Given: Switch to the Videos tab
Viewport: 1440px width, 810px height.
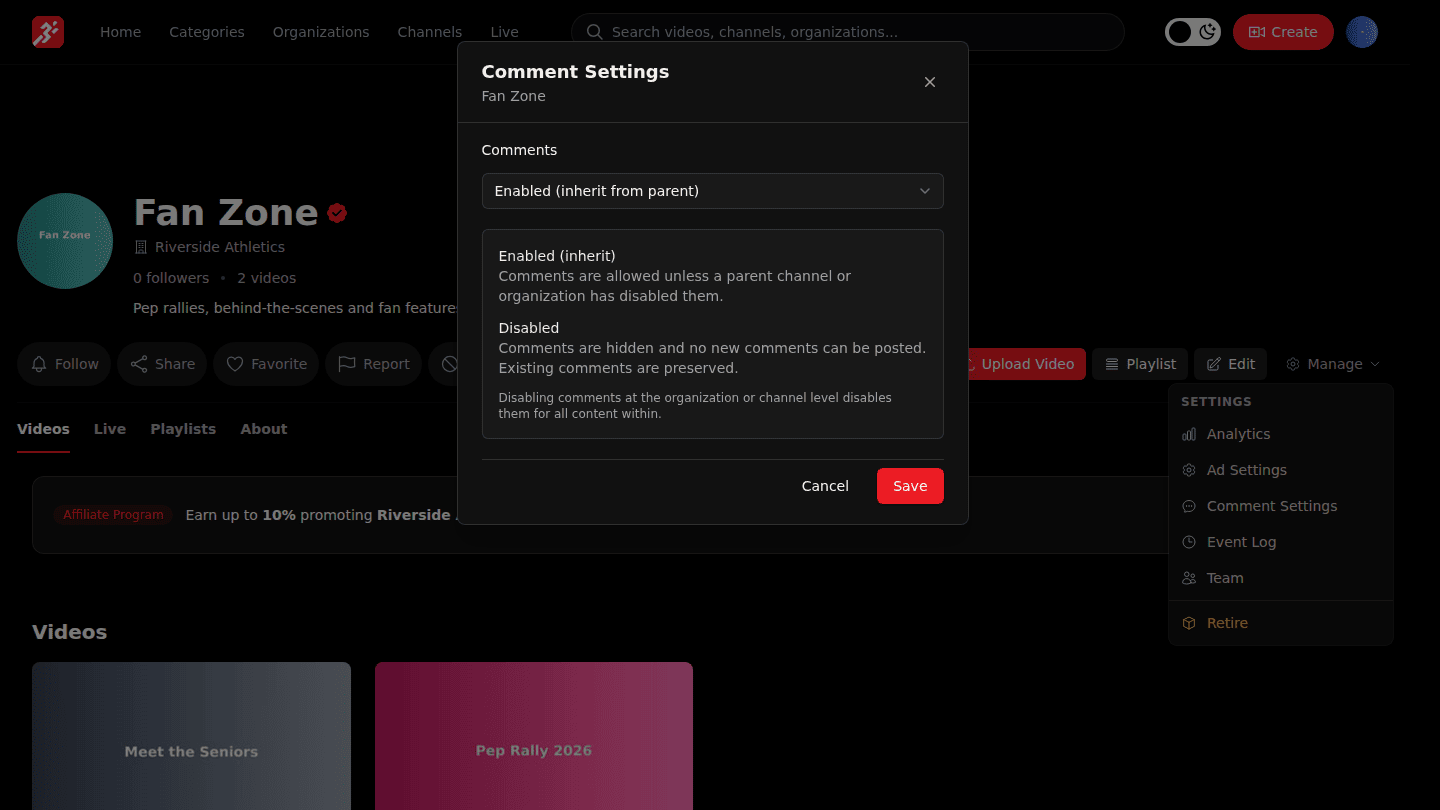Looking at the screenshot, I should (43, 429).
